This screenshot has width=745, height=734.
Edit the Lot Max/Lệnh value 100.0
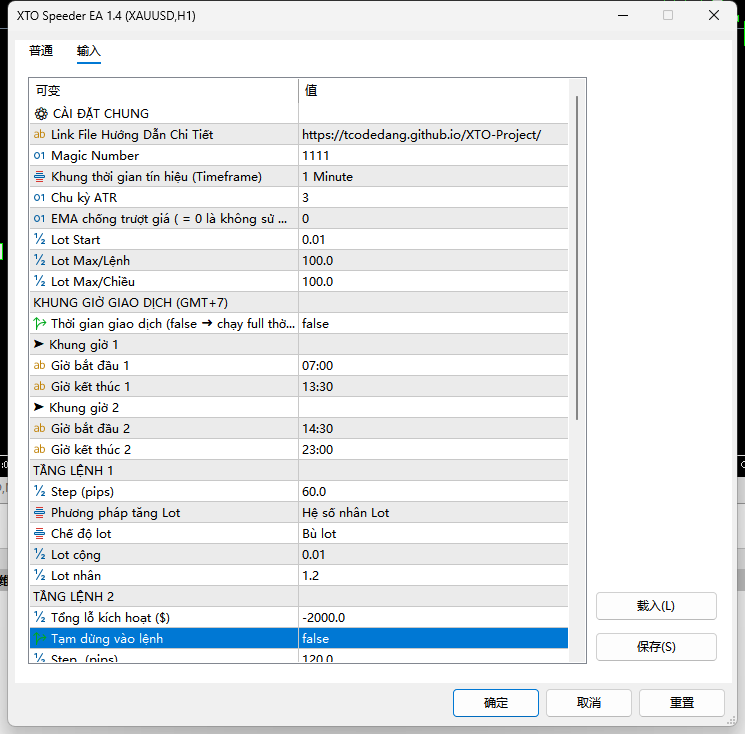click(x=433, y=260)
